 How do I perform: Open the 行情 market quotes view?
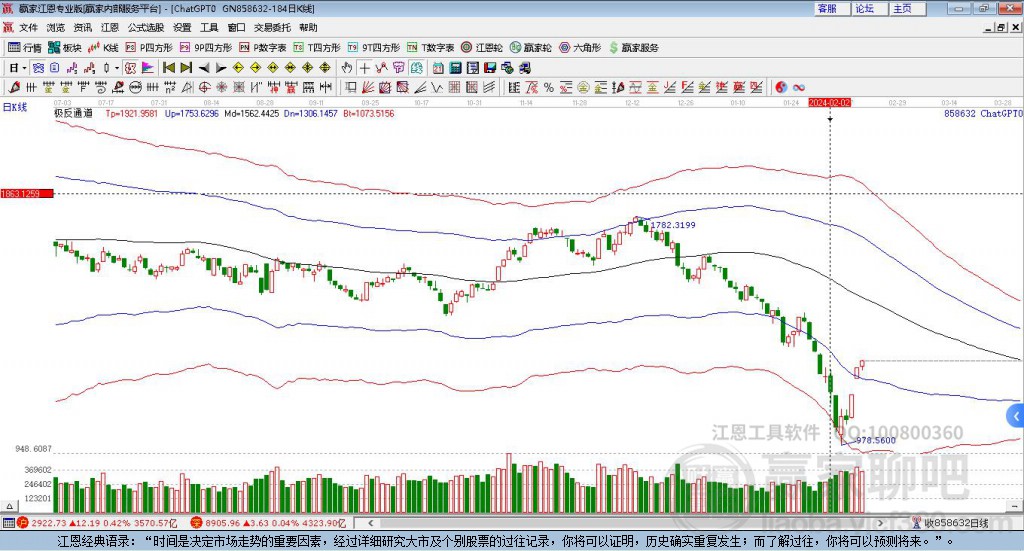pos(24,48)
